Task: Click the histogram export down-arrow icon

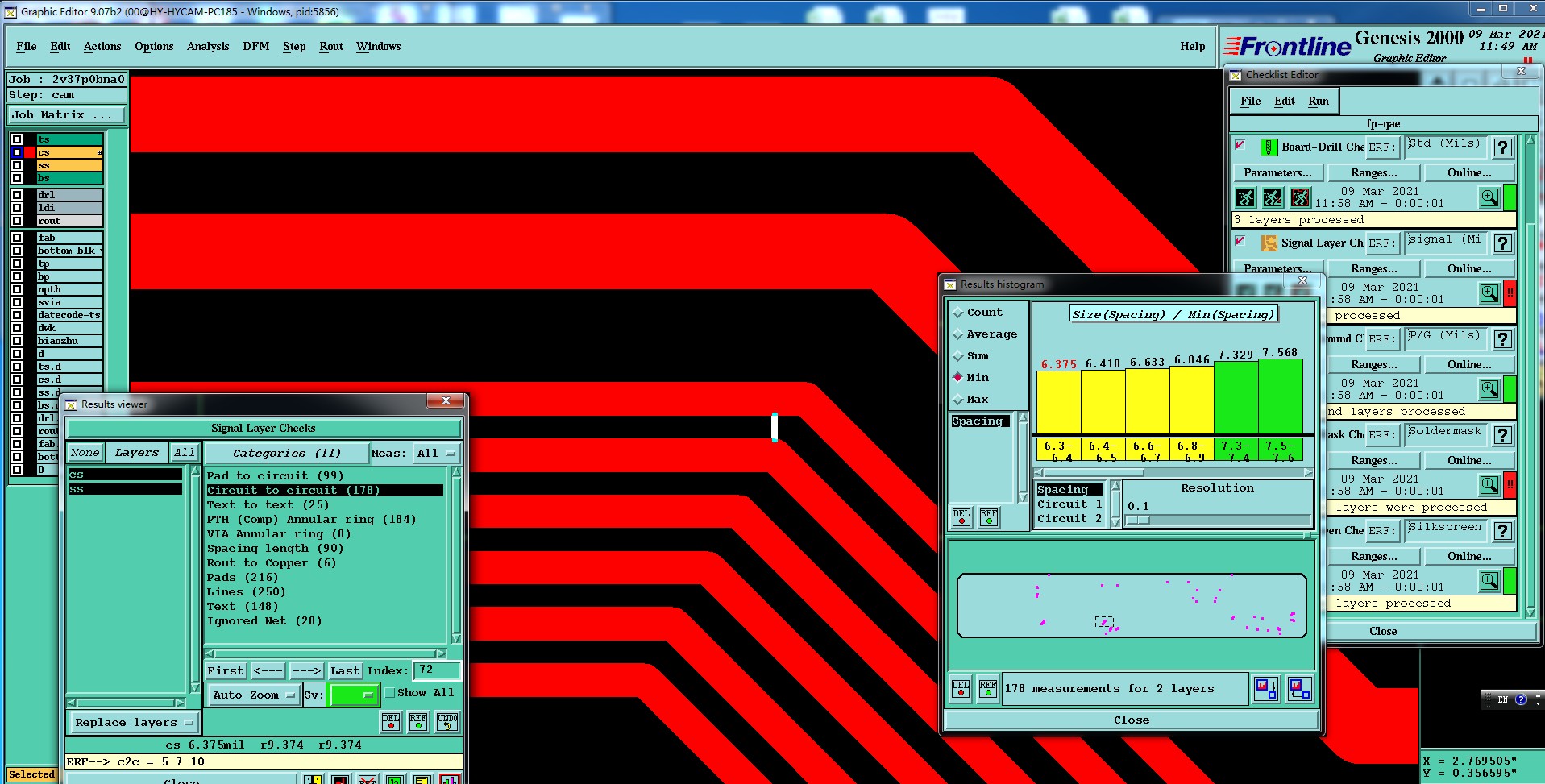Action: (x=1266, y=689)
